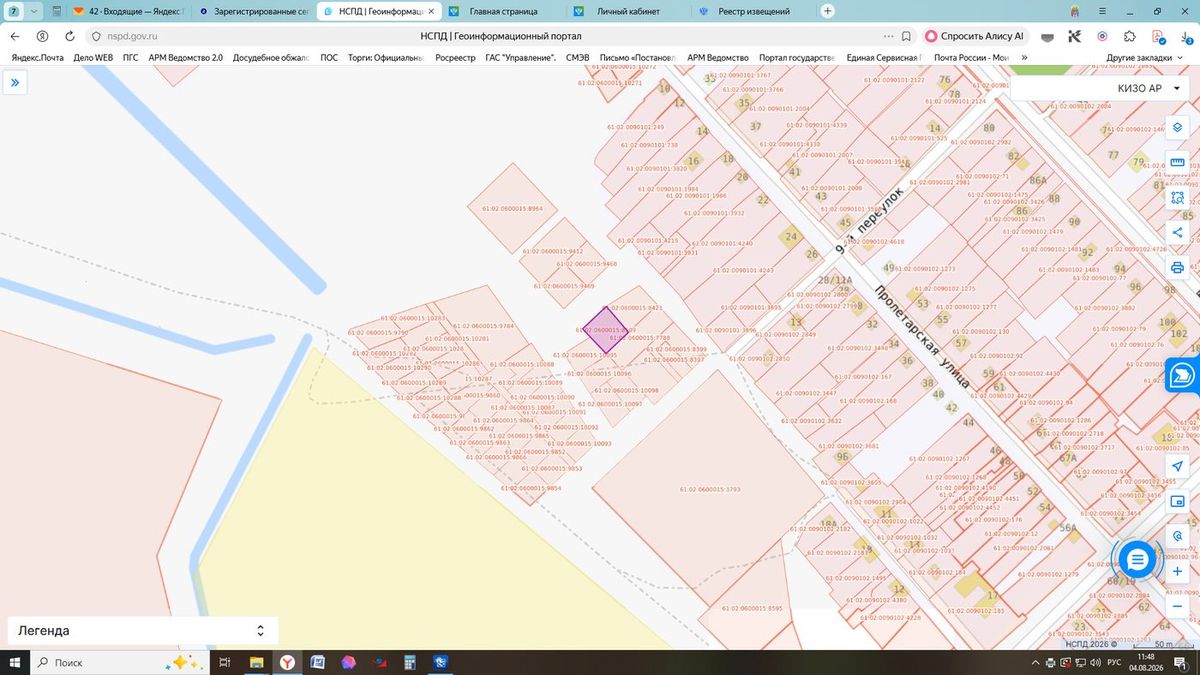This screenshot has width=1200, height=675.
Task: Show hidden system tray icons
Action: 1036,662
